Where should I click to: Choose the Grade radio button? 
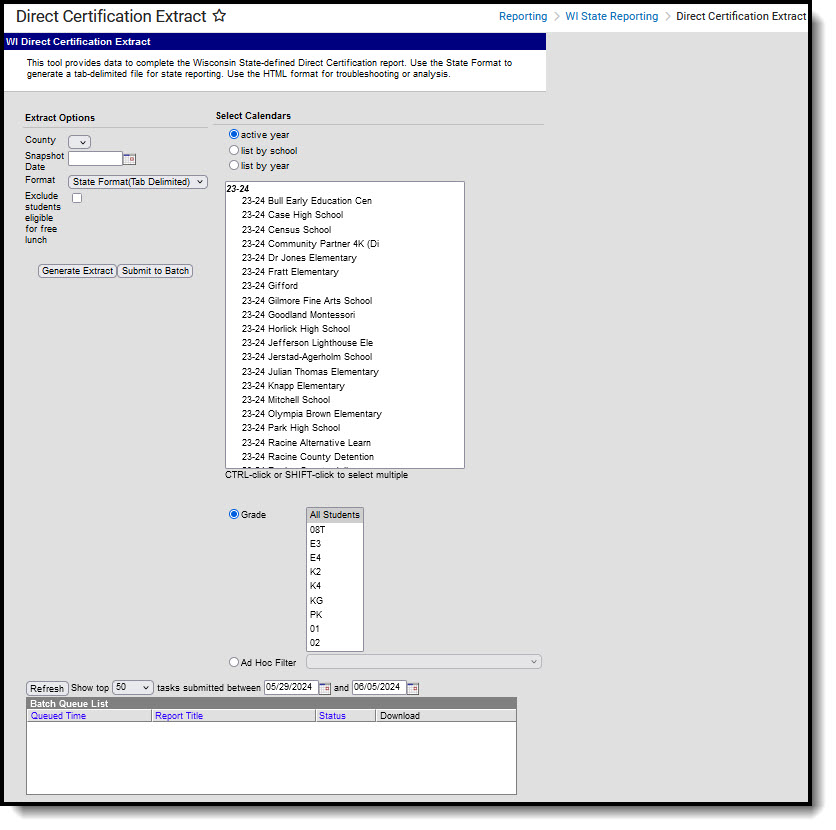point(234,514)
